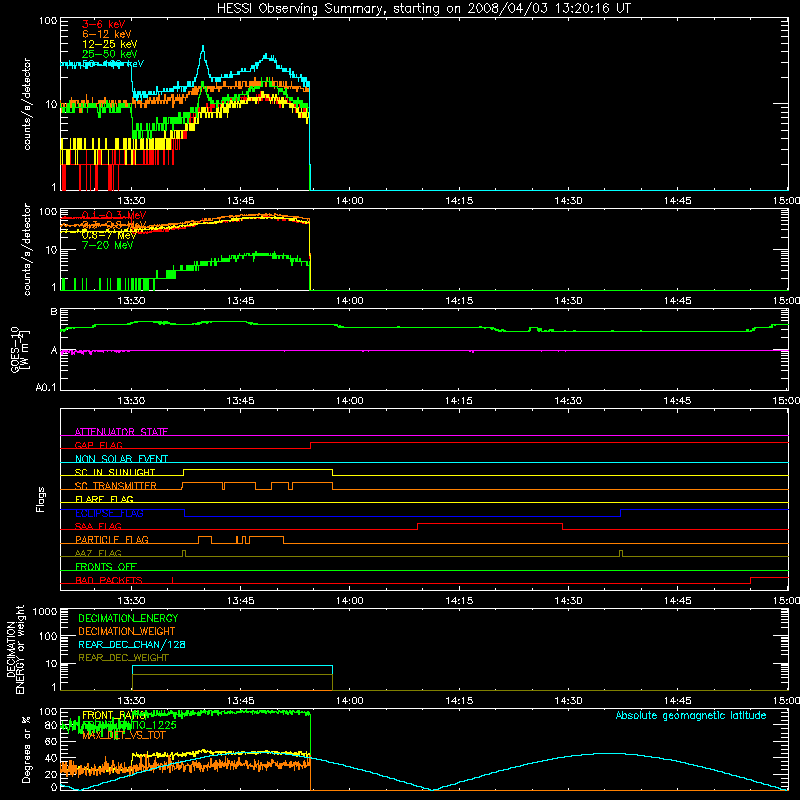Click the raised BAD_PACKETS step near 15:00
Screen dimensions: 800x800
[769, 578]
